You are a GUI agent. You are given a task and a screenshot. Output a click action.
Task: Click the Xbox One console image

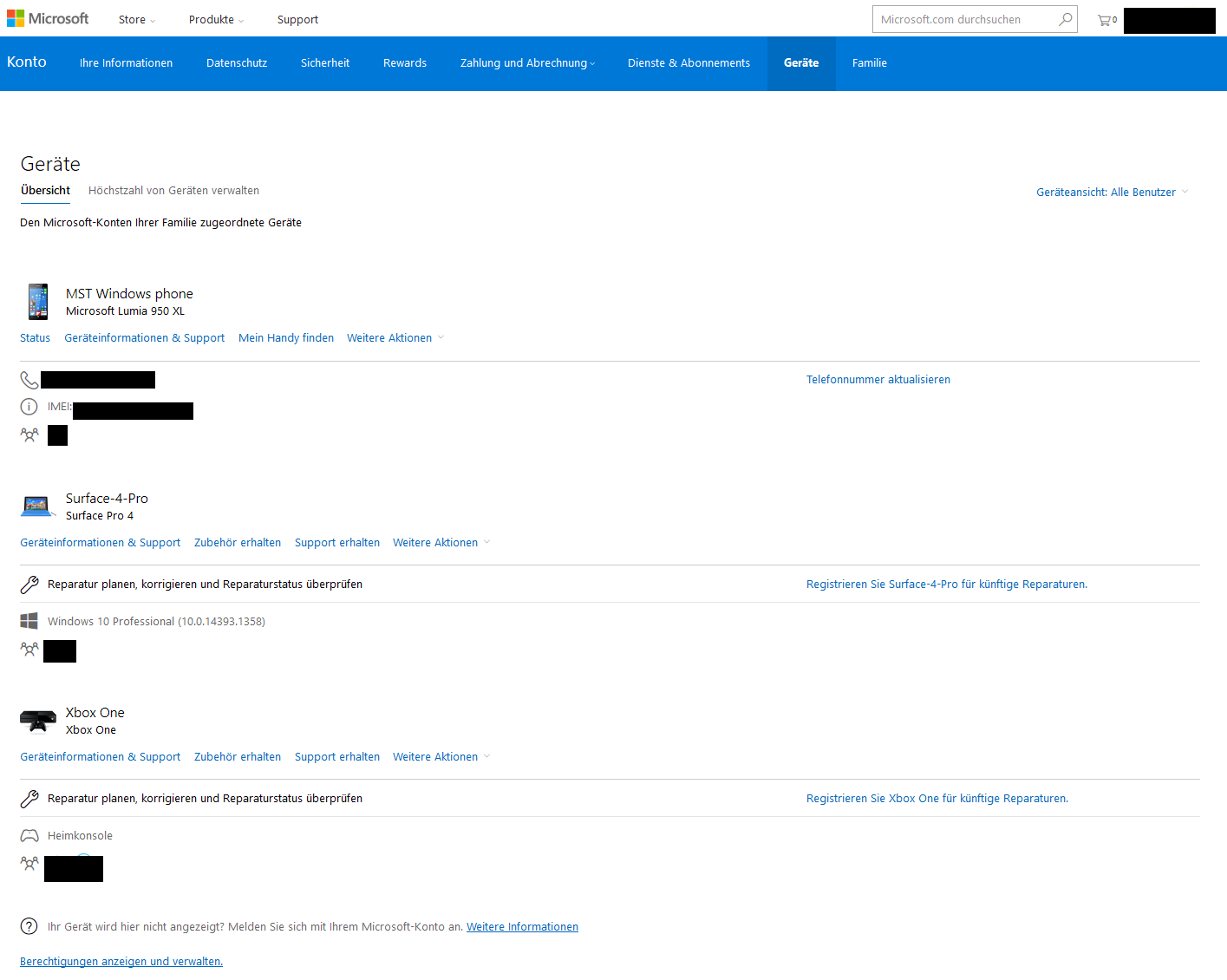pyautogui.click(x=38, y=721)
